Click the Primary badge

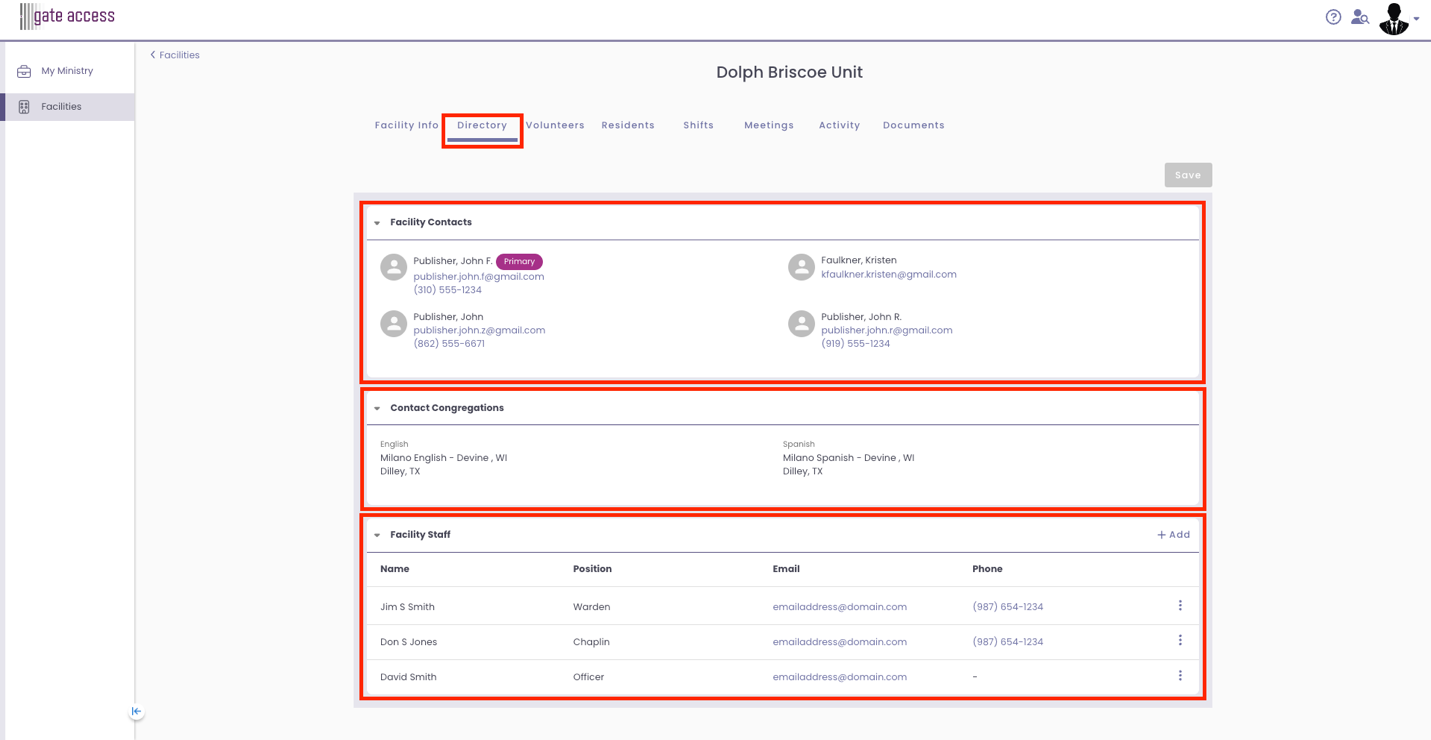point(519,262)
